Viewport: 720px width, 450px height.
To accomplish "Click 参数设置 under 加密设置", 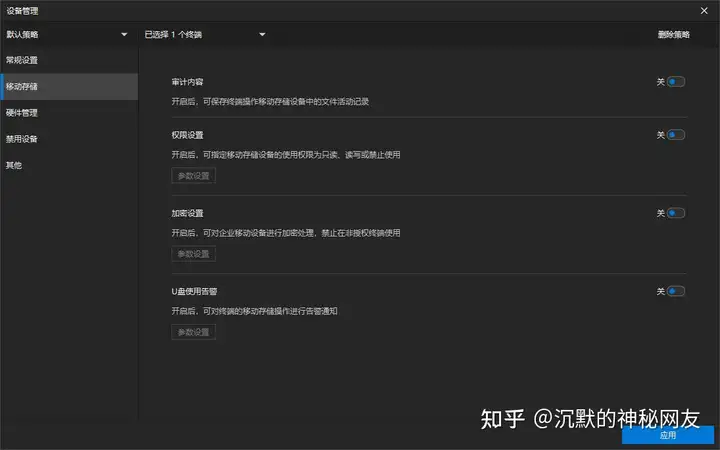I will [x=193, y=254].
